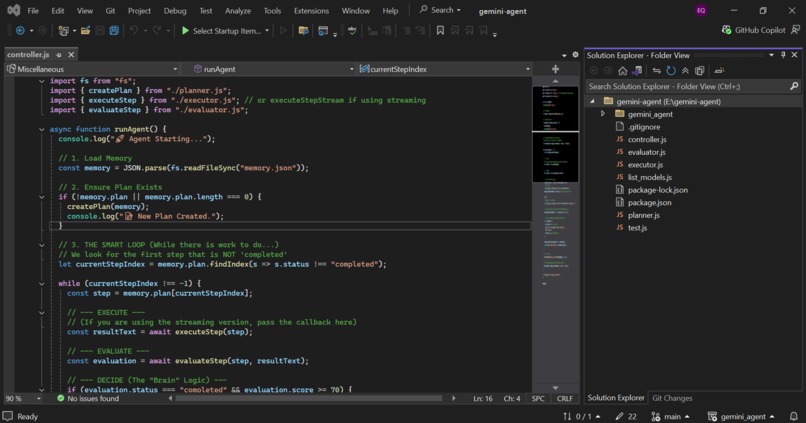The image size is (806, 423).
Task: Click the Find in Files folder icon
Action: click(x=303, y=31)
